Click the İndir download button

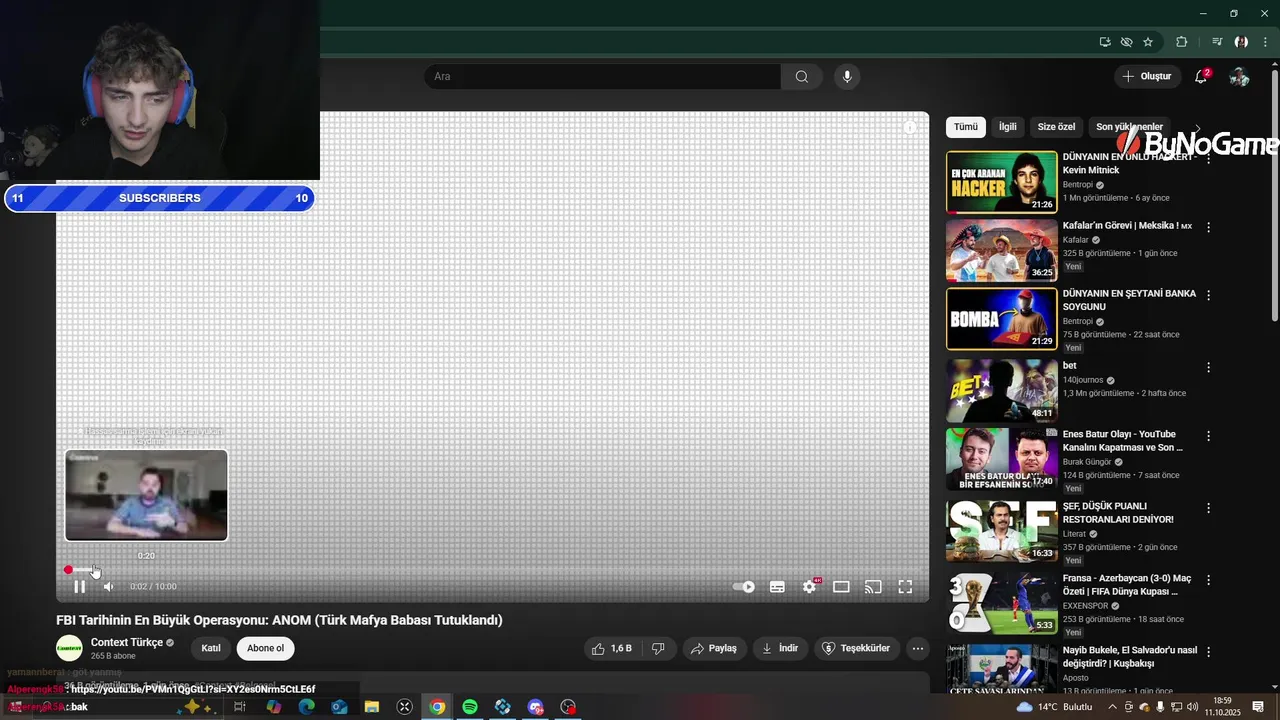pos(780,648)
